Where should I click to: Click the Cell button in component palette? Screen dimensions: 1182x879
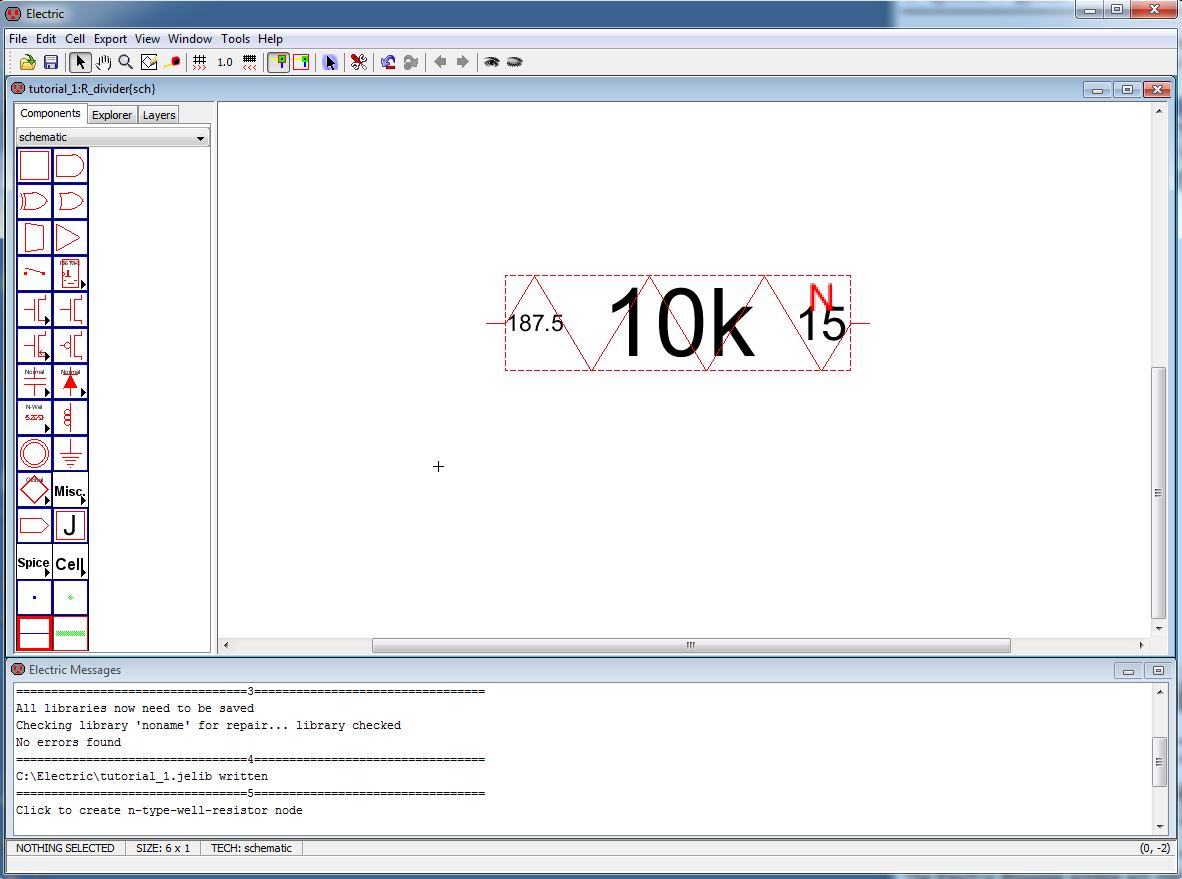tap(70, 563)
